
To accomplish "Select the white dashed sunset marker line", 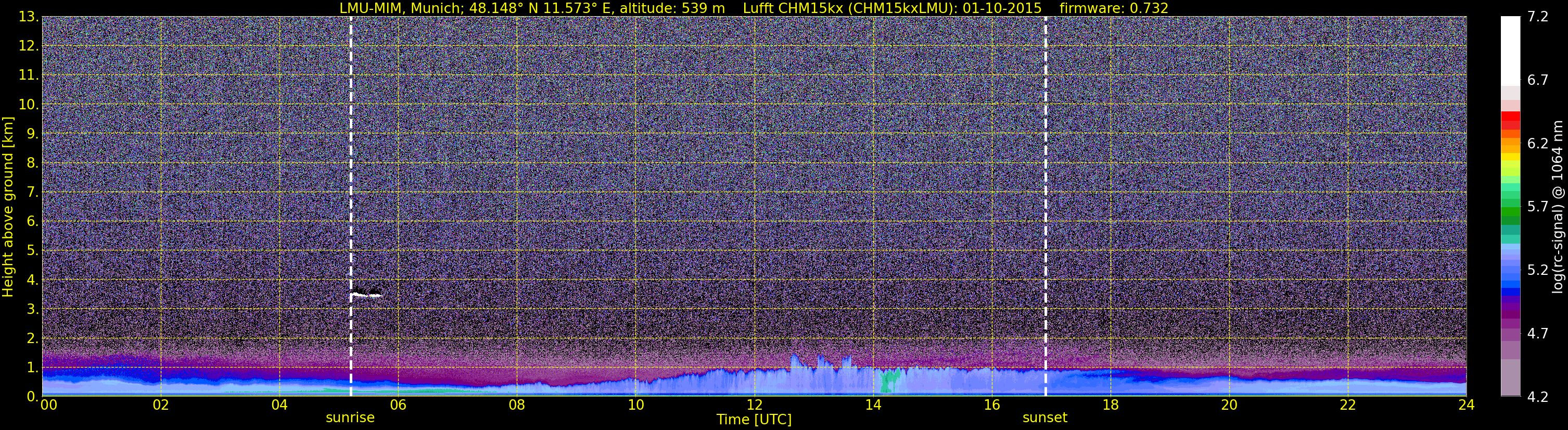I will pyautogui.click(x=1045, y=207).
